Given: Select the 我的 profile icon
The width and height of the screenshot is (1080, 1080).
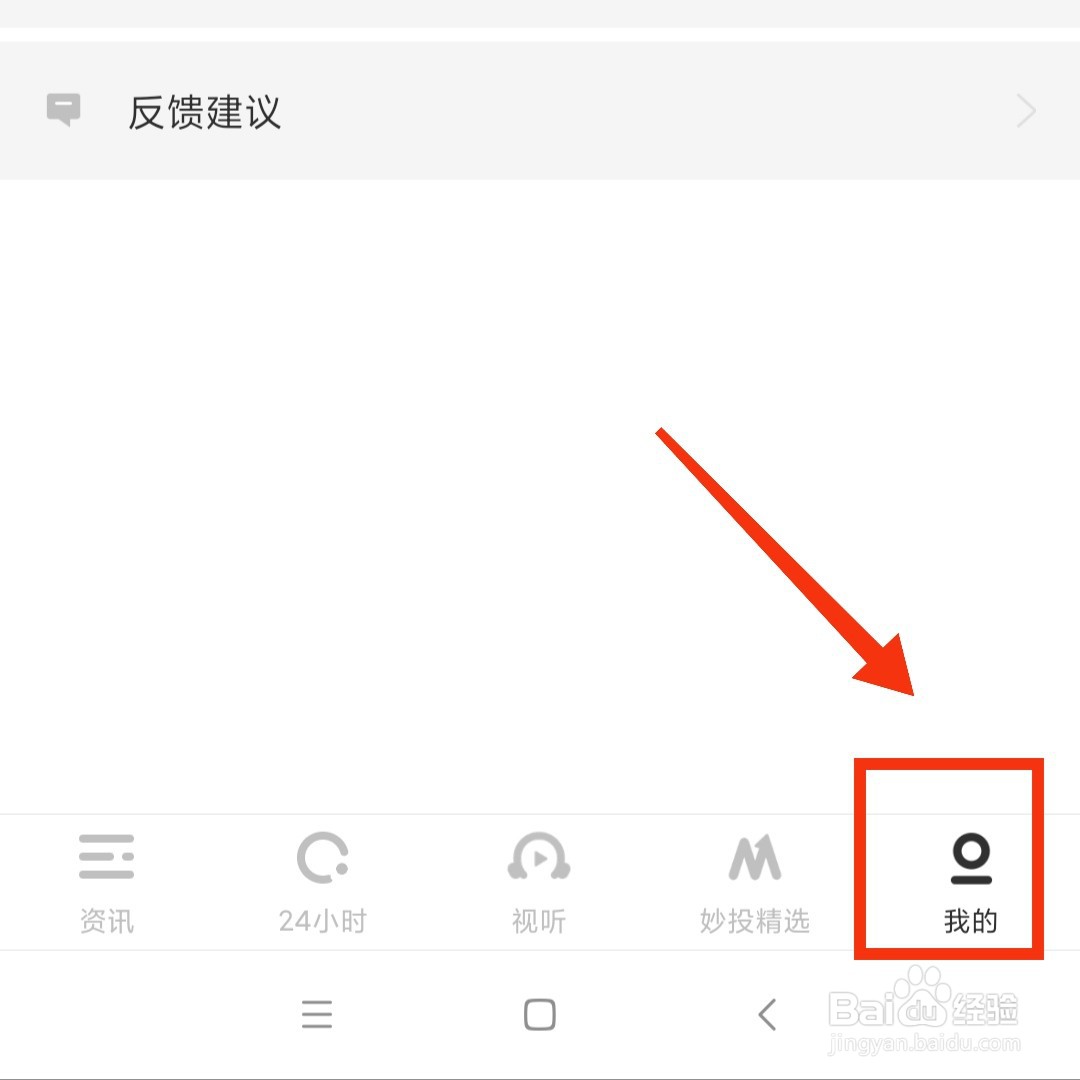Looking at the screenshot, I should click(x=971, y=858).
